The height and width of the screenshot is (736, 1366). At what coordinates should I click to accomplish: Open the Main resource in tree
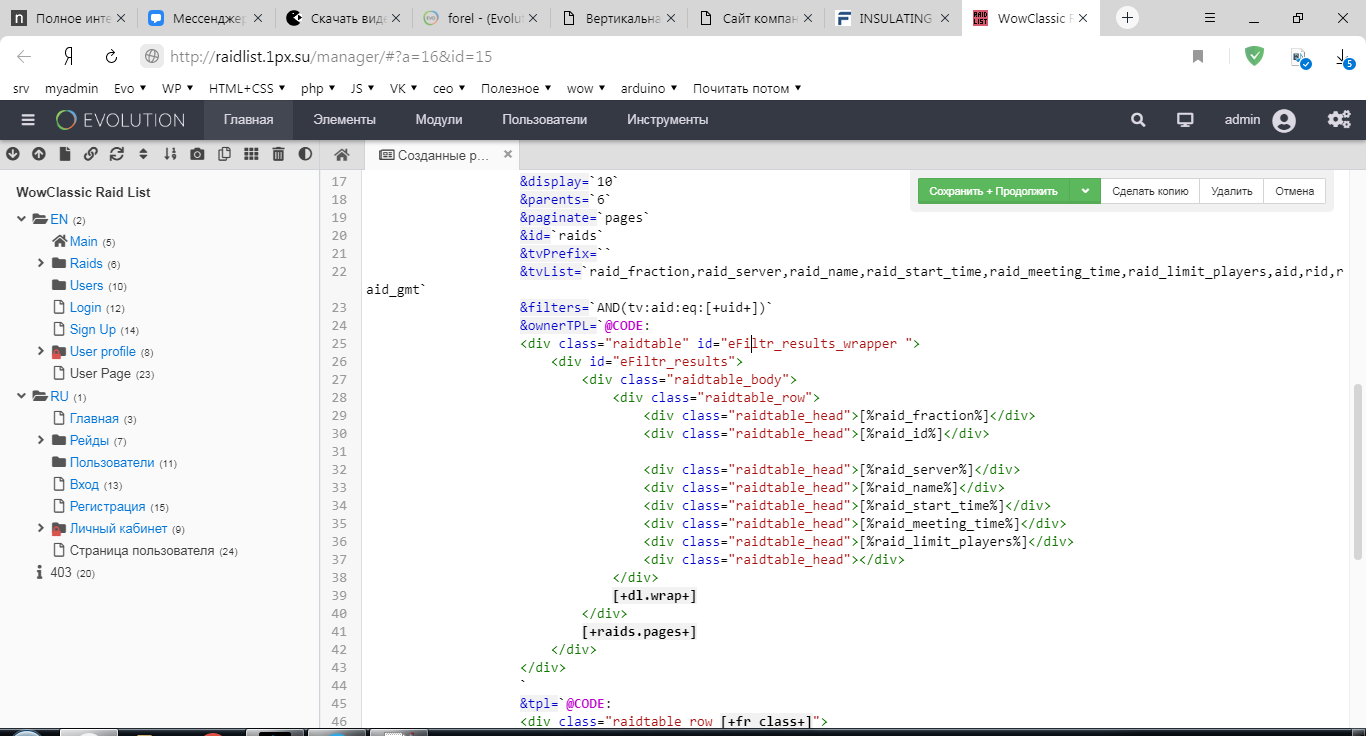(x=84, y=241)
